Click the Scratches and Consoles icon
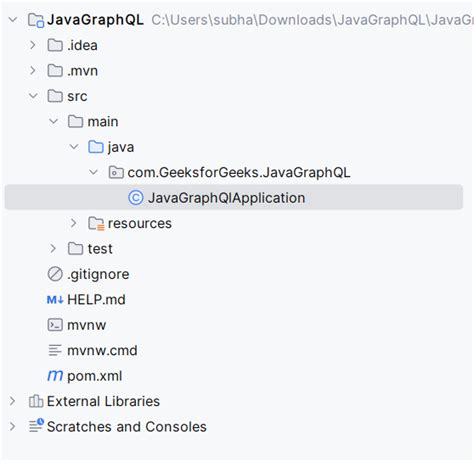This screenshot has height=462, width=474. (36, 426)
